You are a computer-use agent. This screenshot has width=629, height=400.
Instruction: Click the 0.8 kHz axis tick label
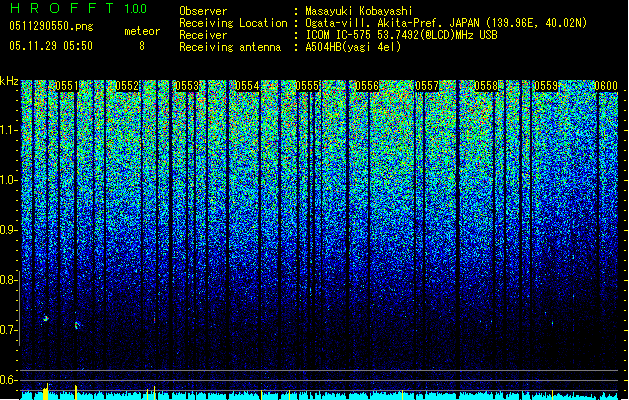click(x=9, y=280)
